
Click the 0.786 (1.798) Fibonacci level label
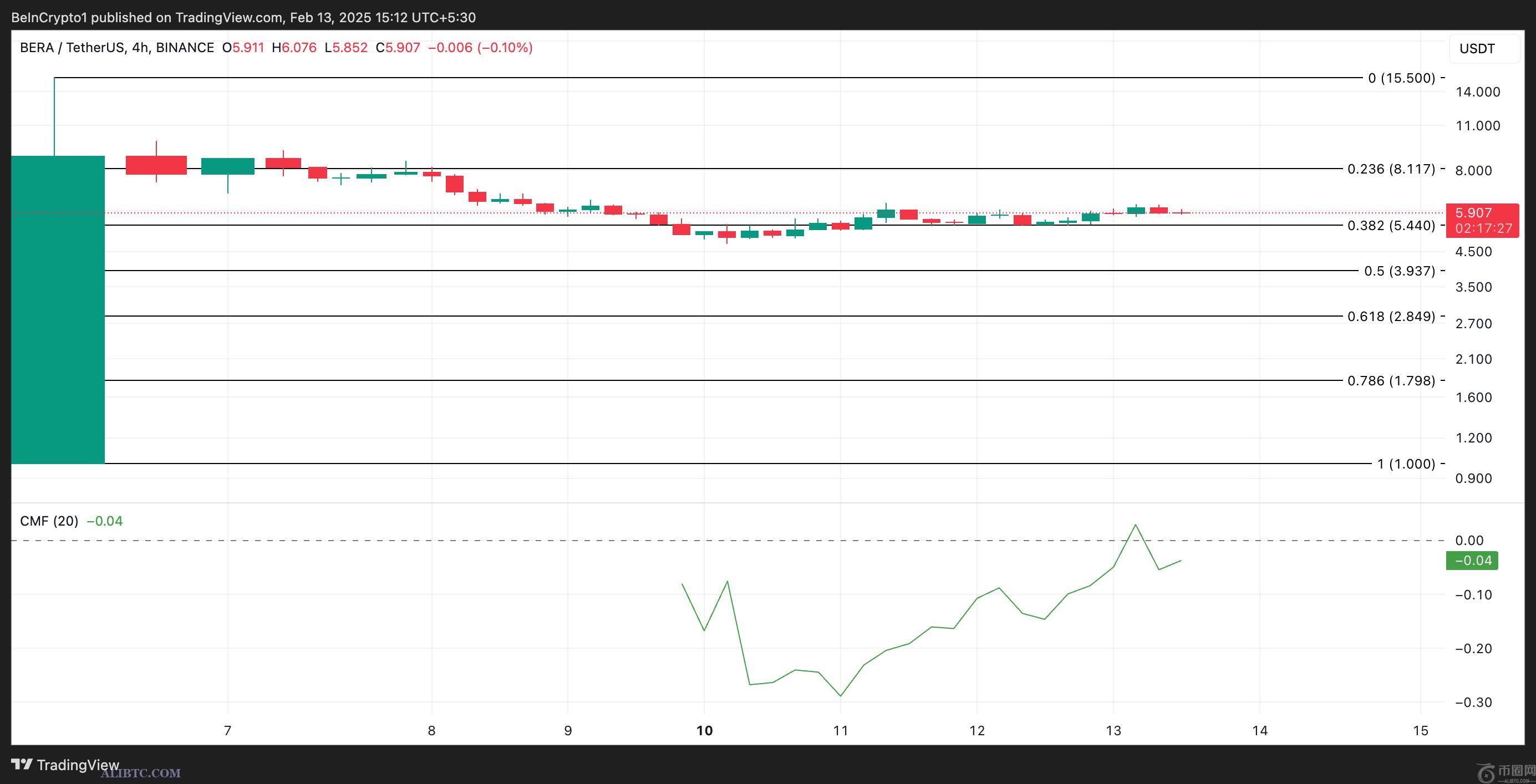pyautogui.click(x=1391, y=380)
